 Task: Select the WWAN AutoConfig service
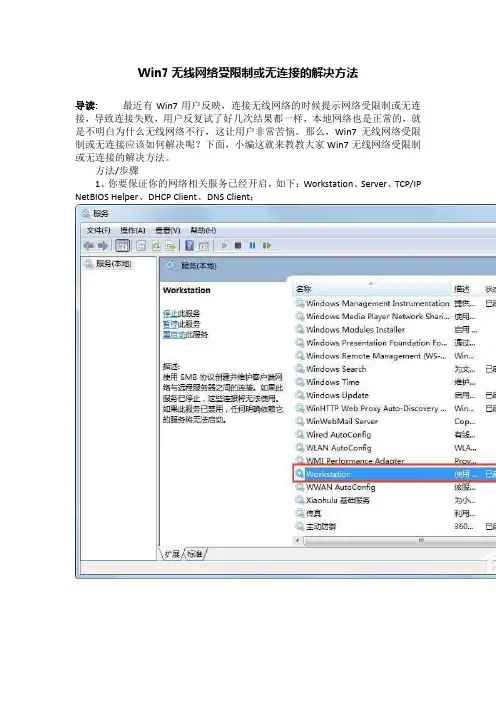tap(395, 487)
